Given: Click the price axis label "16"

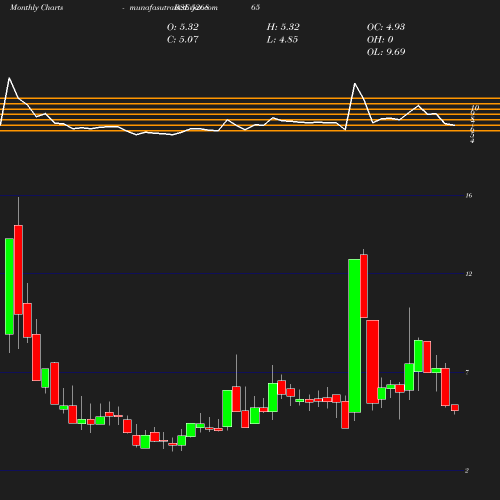Looking at the screenshot, I should [x=469, y=195].
